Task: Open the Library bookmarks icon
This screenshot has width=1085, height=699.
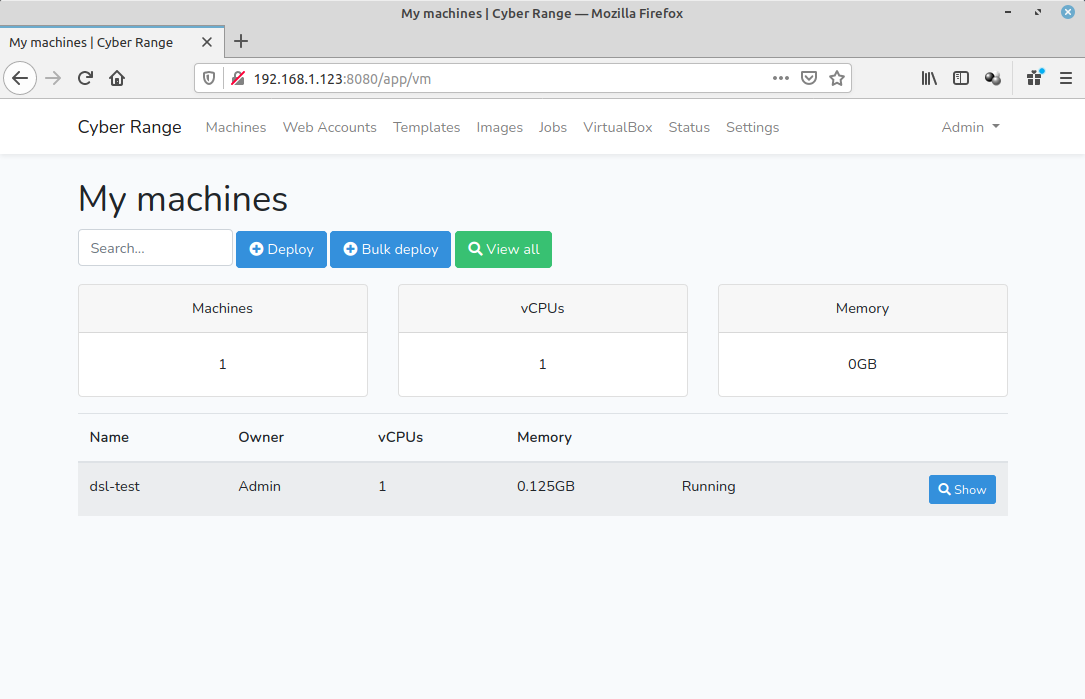Action: click(929, 78)
